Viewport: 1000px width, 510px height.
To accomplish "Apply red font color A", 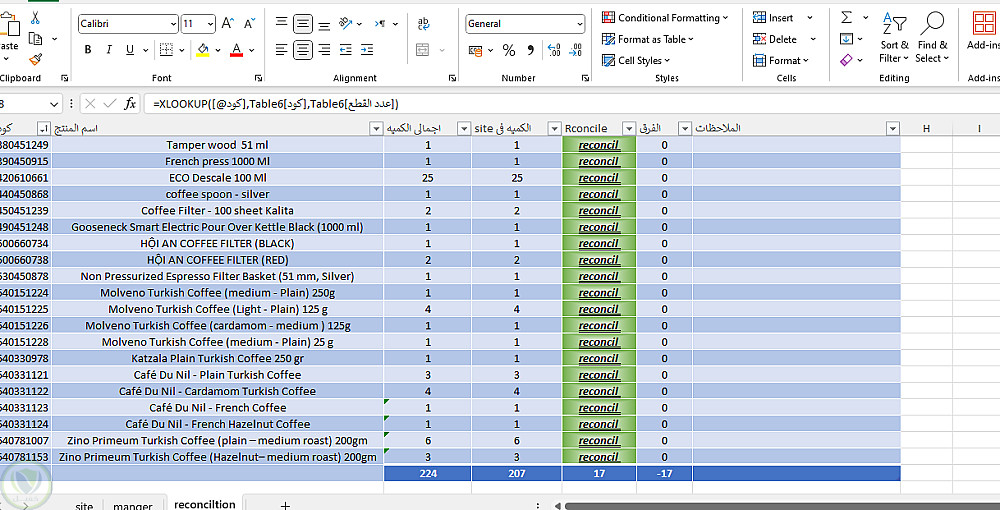I will pyautogui.click(x=237, y=50).
